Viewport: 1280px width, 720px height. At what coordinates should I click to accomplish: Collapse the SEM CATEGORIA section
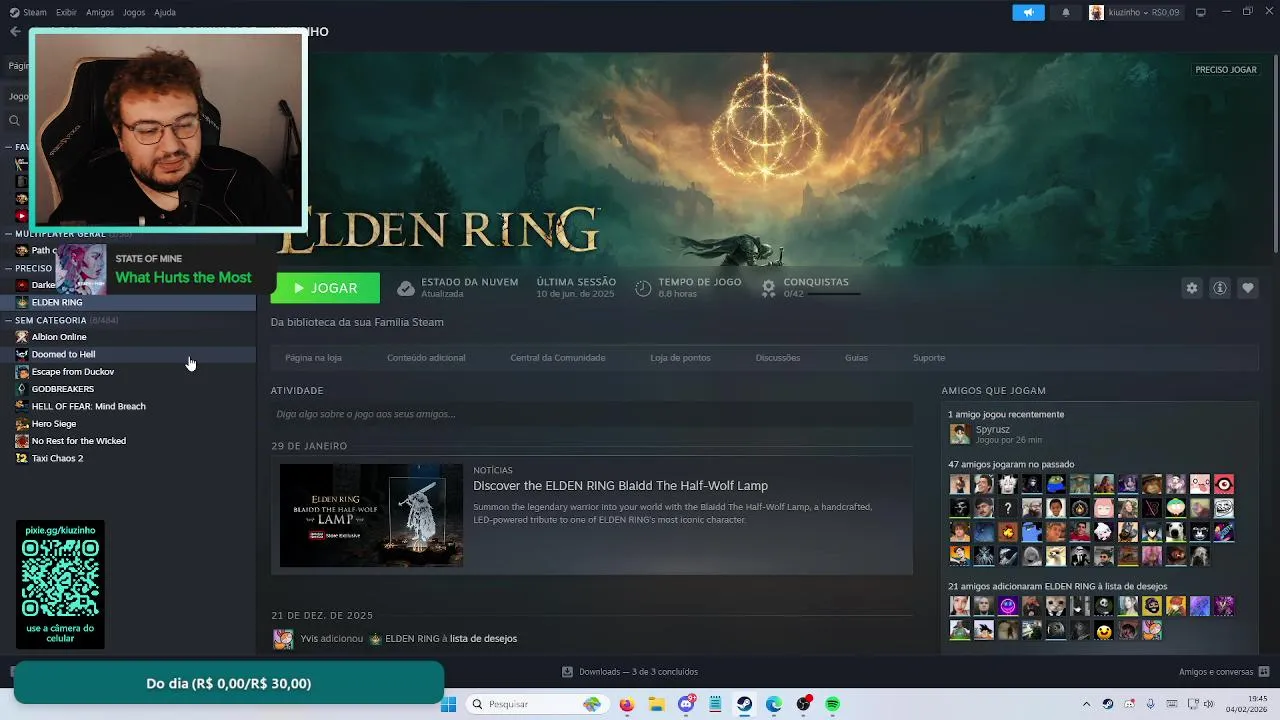[x=9, y=320]
